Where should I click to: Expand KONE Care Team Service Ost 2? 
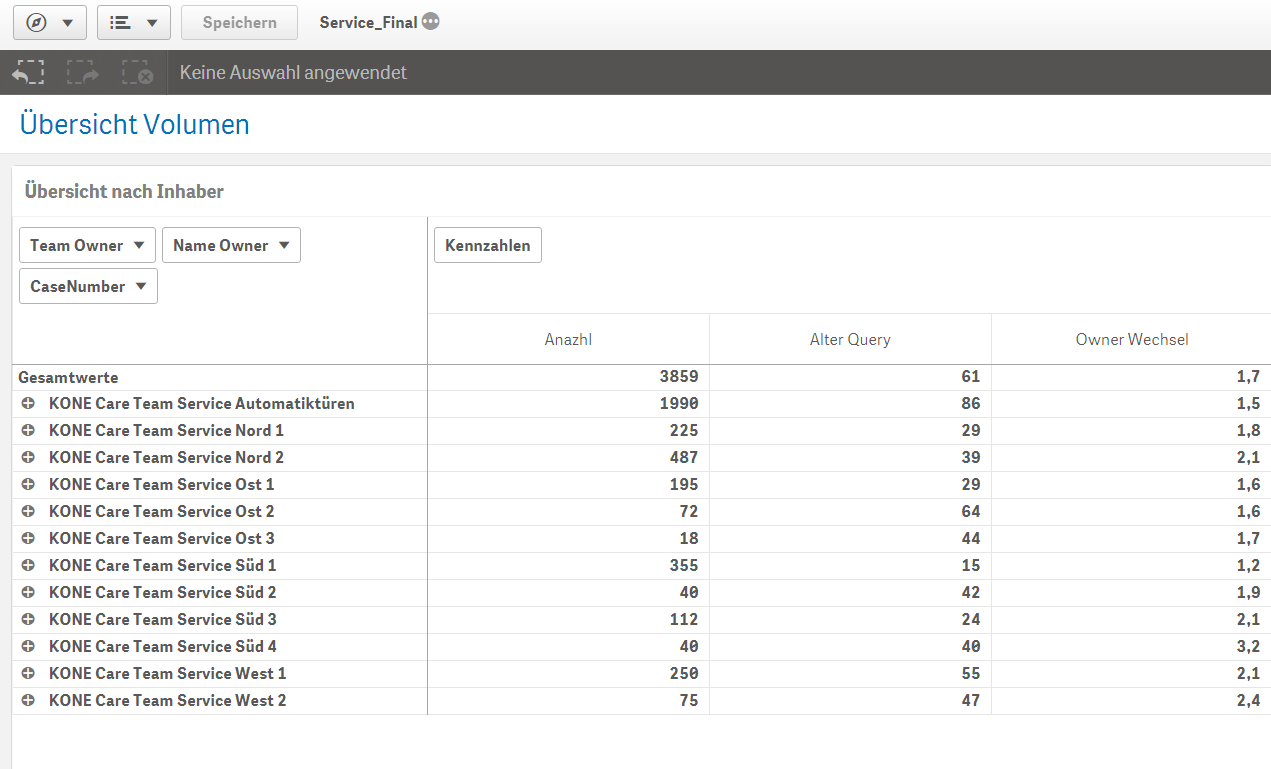click(x=28, y=512)
